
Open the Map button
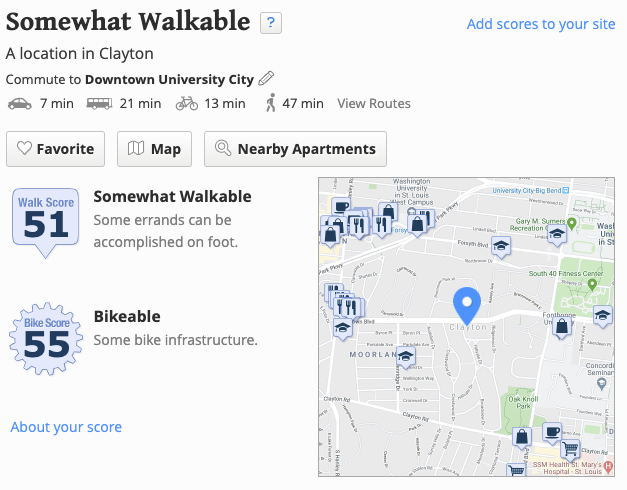pyautogui.click(x=154, y=149)
